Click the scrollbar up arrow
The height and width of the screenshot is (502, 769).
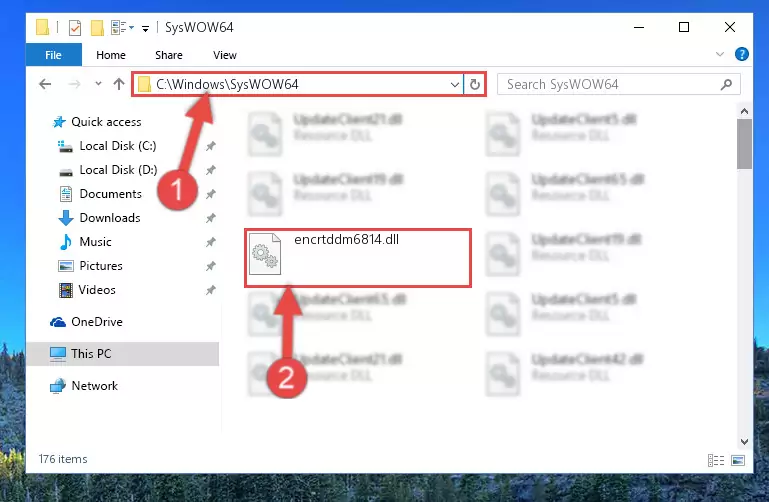[744, 111]
